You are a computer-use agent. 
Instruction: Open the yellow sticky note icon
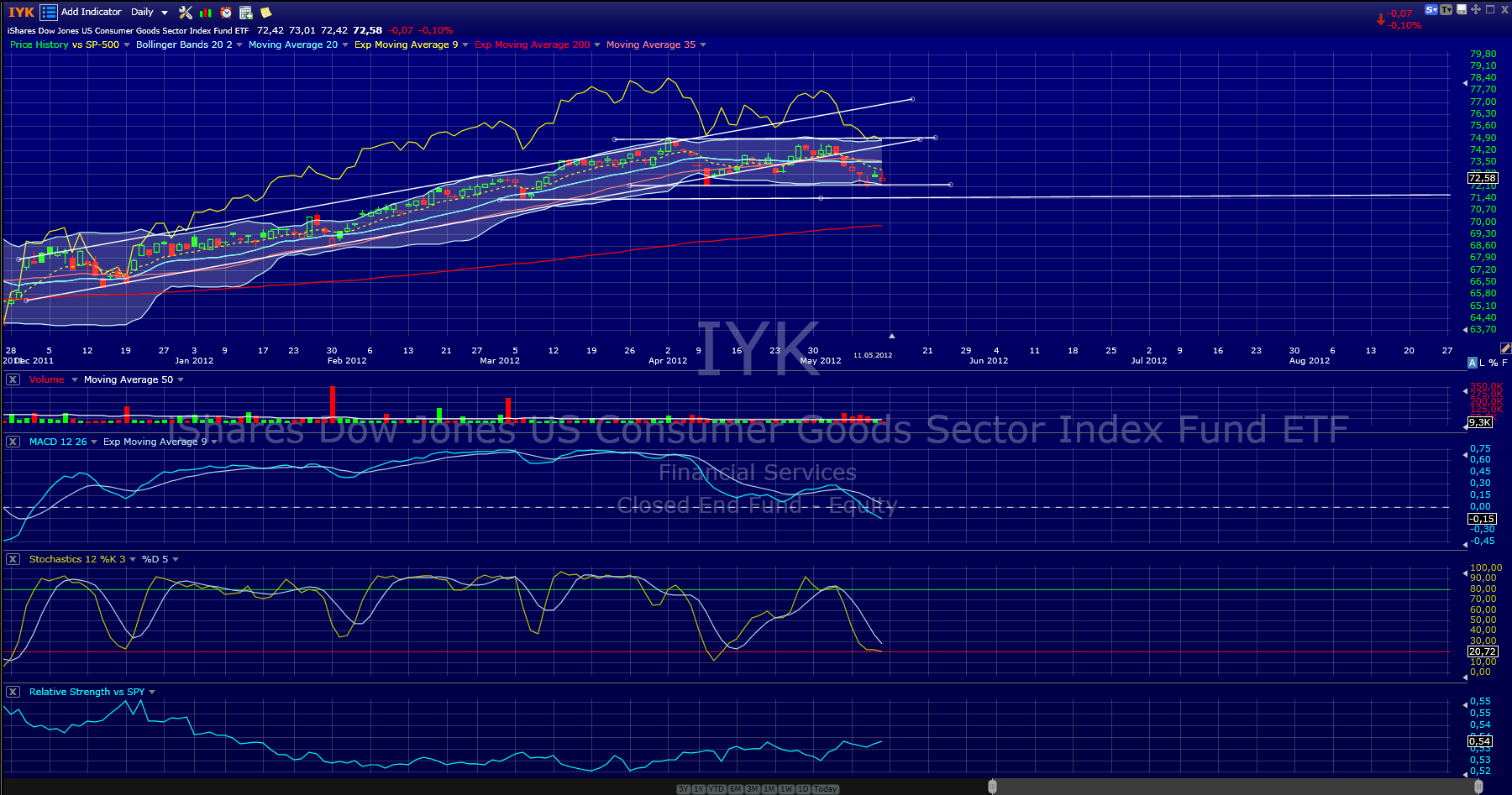click(266, 12)
